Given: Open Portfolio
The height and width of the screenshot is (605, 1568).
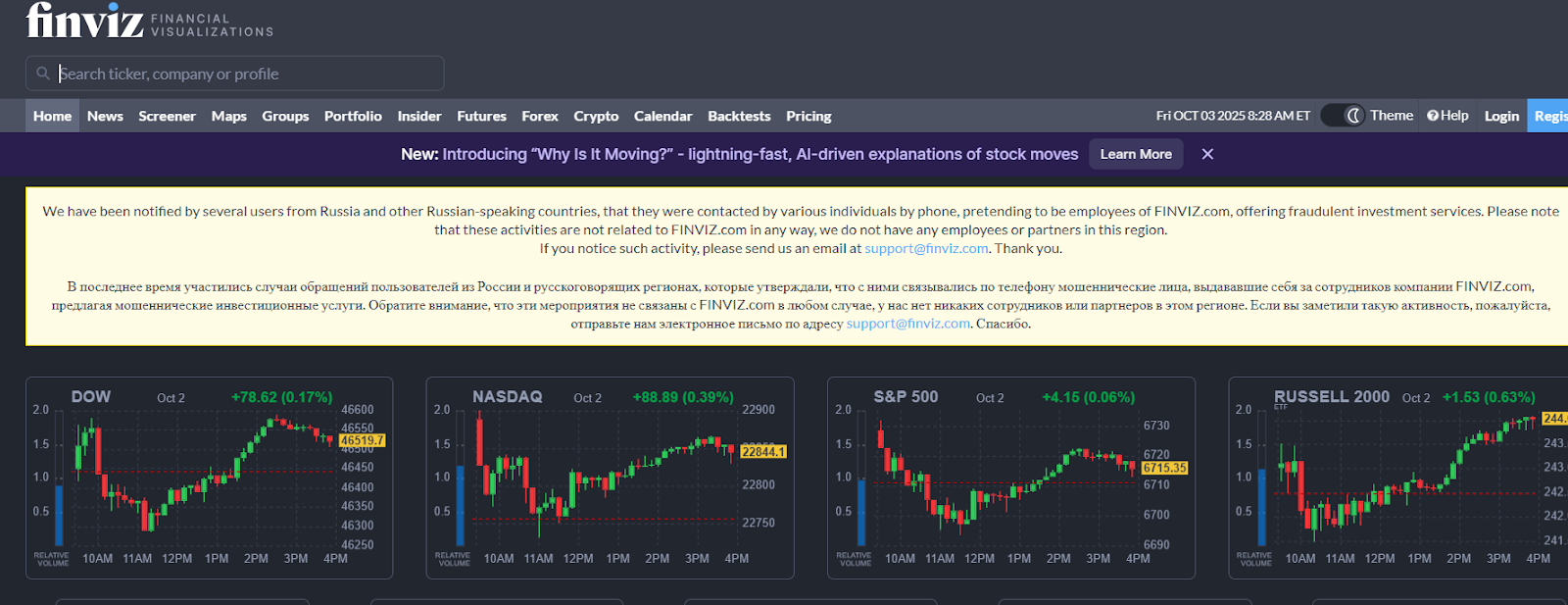Looking at the screenshot, I should tap(353, 116).
